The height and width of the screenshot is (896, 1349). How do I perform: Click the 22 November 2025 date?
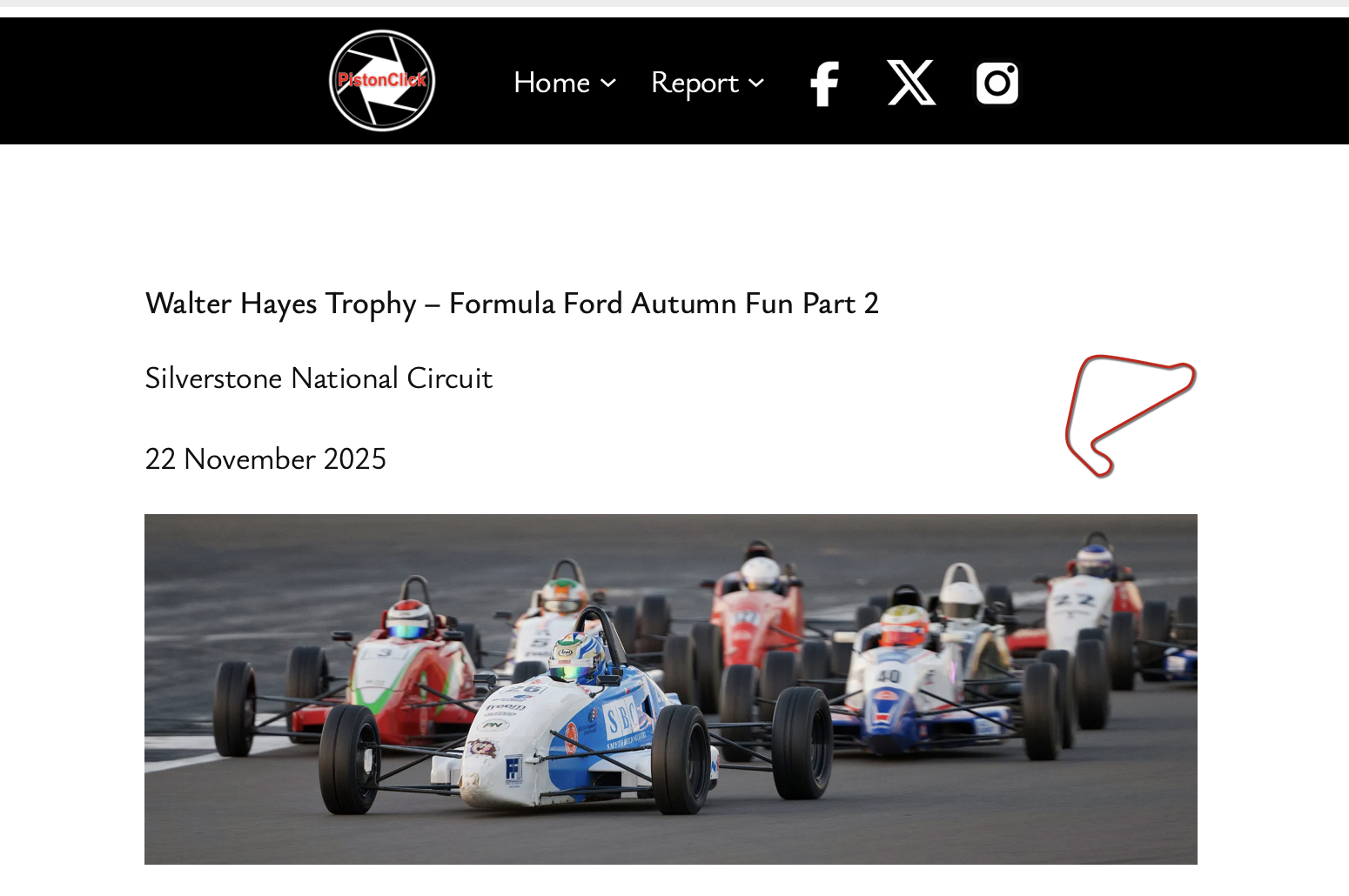click(x=265, y=458)
